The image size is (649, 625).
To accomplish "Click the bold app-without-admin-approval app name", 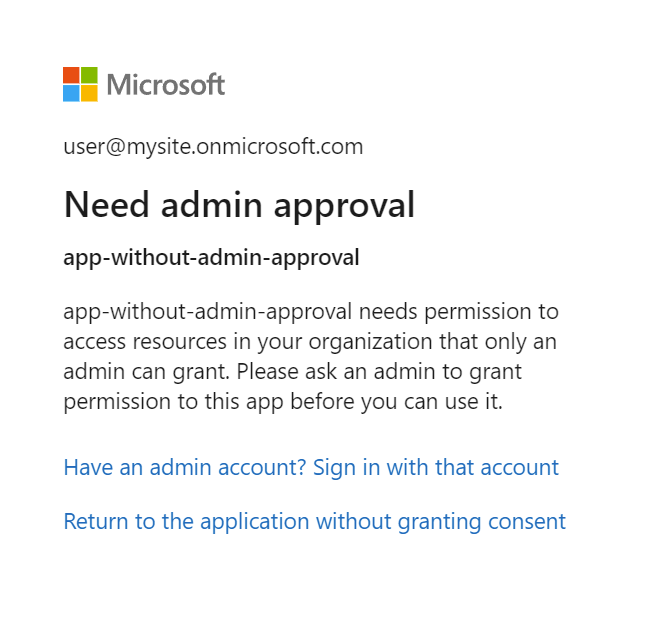I will click(x=211, y=258).
